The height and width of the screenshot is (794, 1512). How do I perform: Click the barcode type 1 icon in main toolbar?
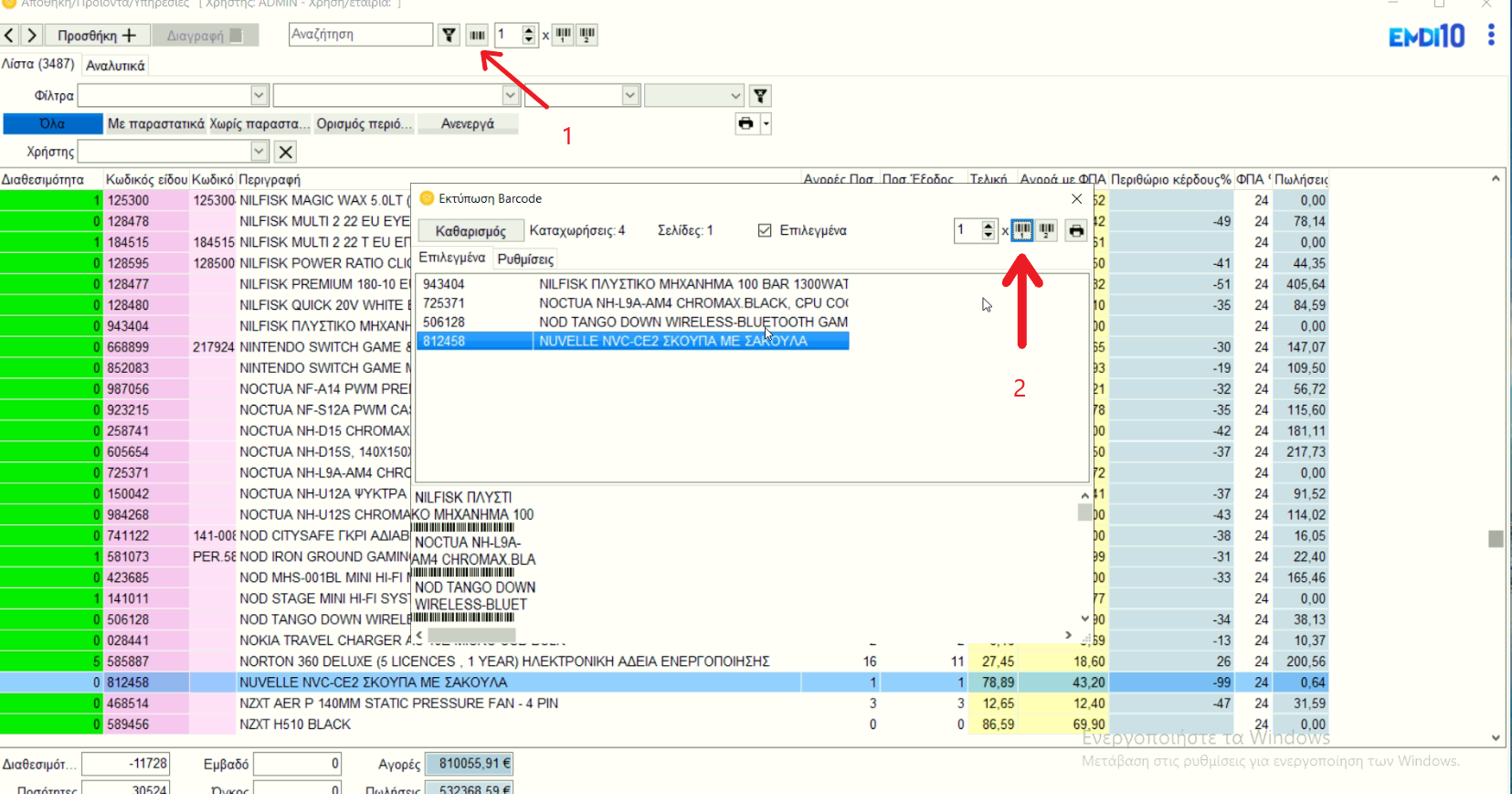click(x=564, y=36)
